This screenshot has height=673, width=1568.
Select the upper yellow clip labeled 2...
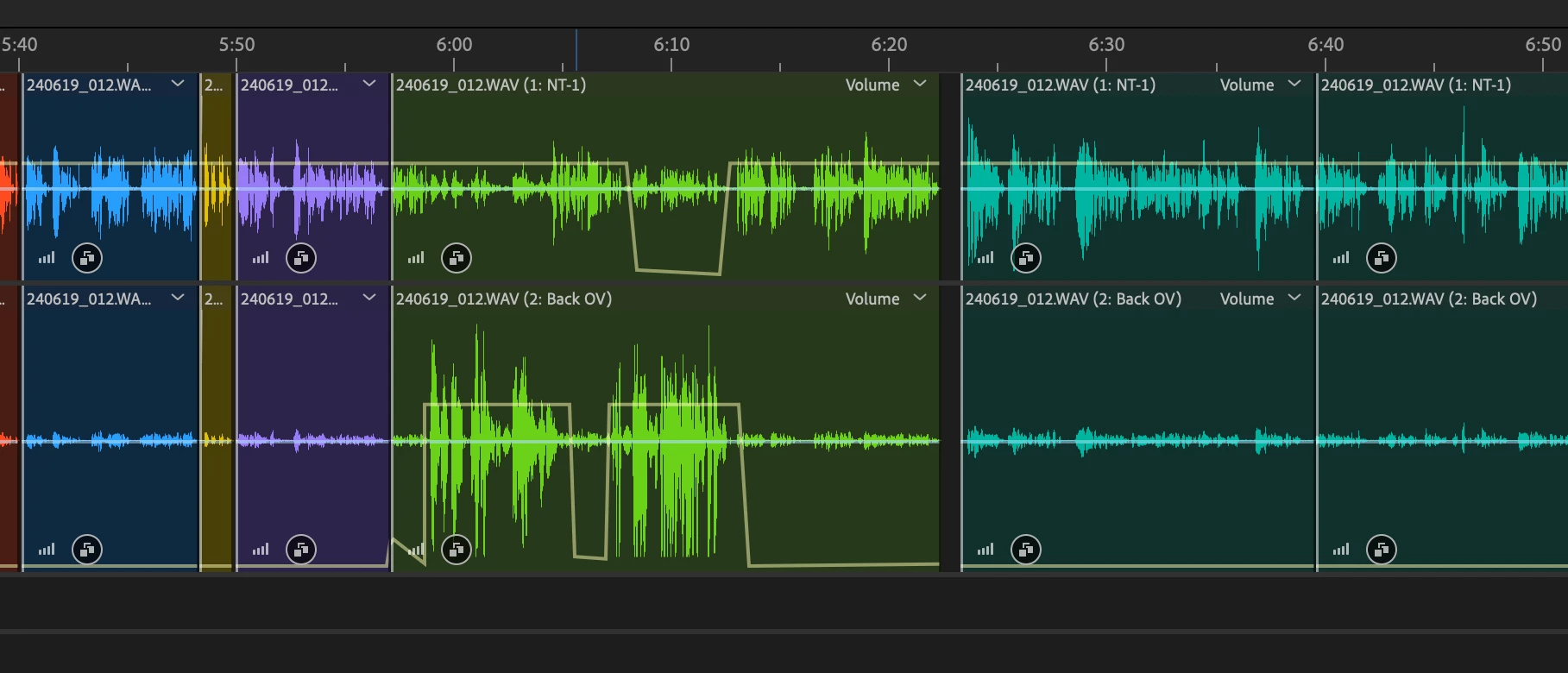pos(213,85)
